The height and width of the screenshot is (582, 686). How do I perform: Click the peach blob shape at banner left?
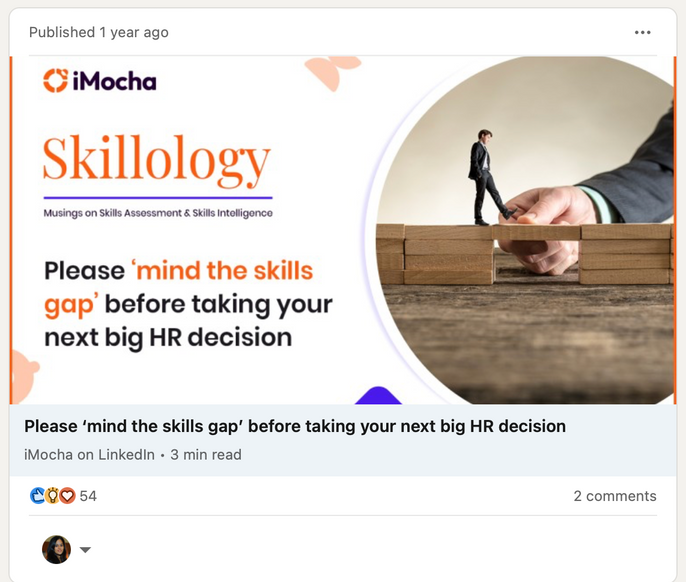coord(24,377)
